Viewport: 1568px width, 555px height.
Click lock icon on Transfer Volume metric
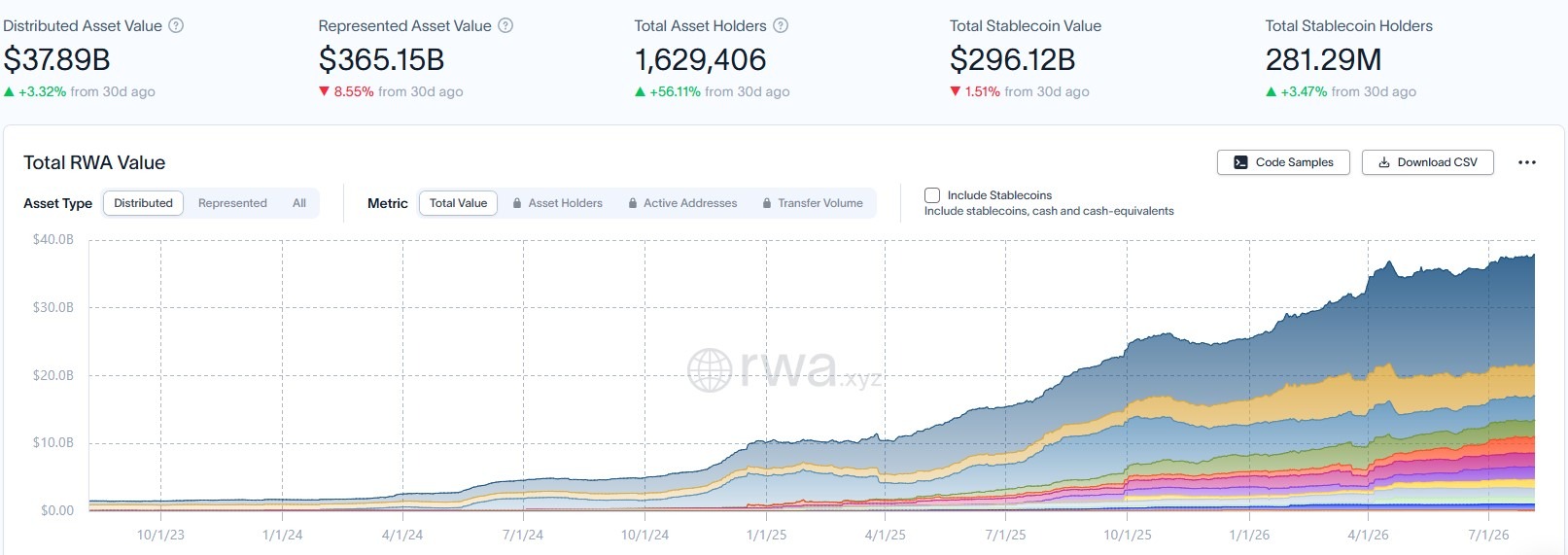(x=767, y=203)
